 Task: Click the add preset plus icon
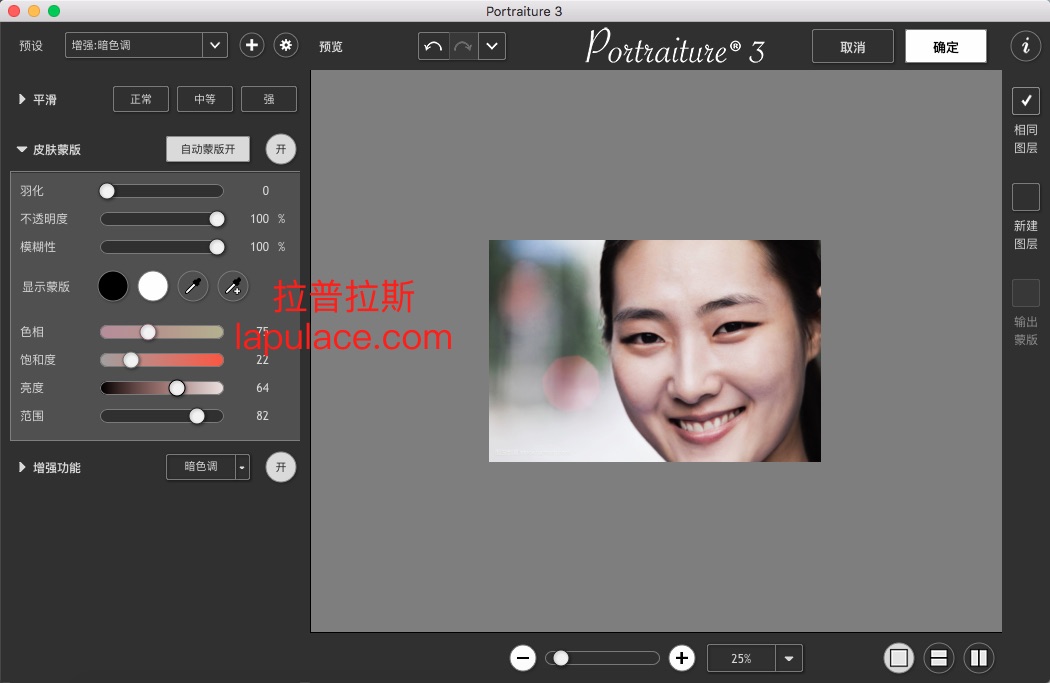tap(252, 45)
